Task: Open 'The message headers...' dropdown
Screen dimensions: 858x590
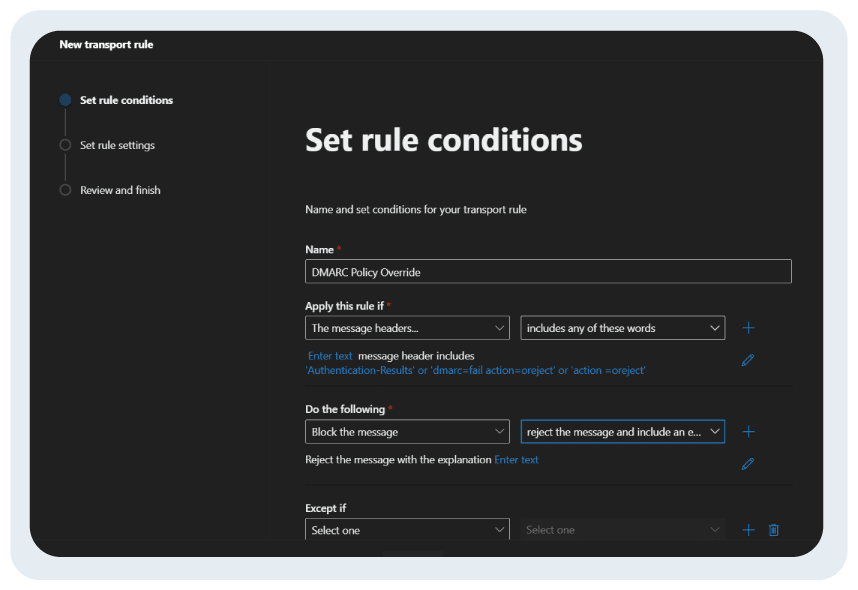Action: click(x=407, y=328)
